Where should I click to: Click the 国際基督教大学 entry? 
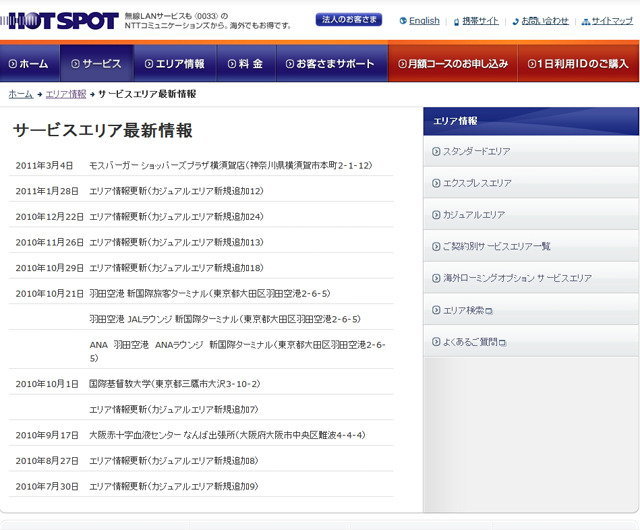click(x=175, y=384)
